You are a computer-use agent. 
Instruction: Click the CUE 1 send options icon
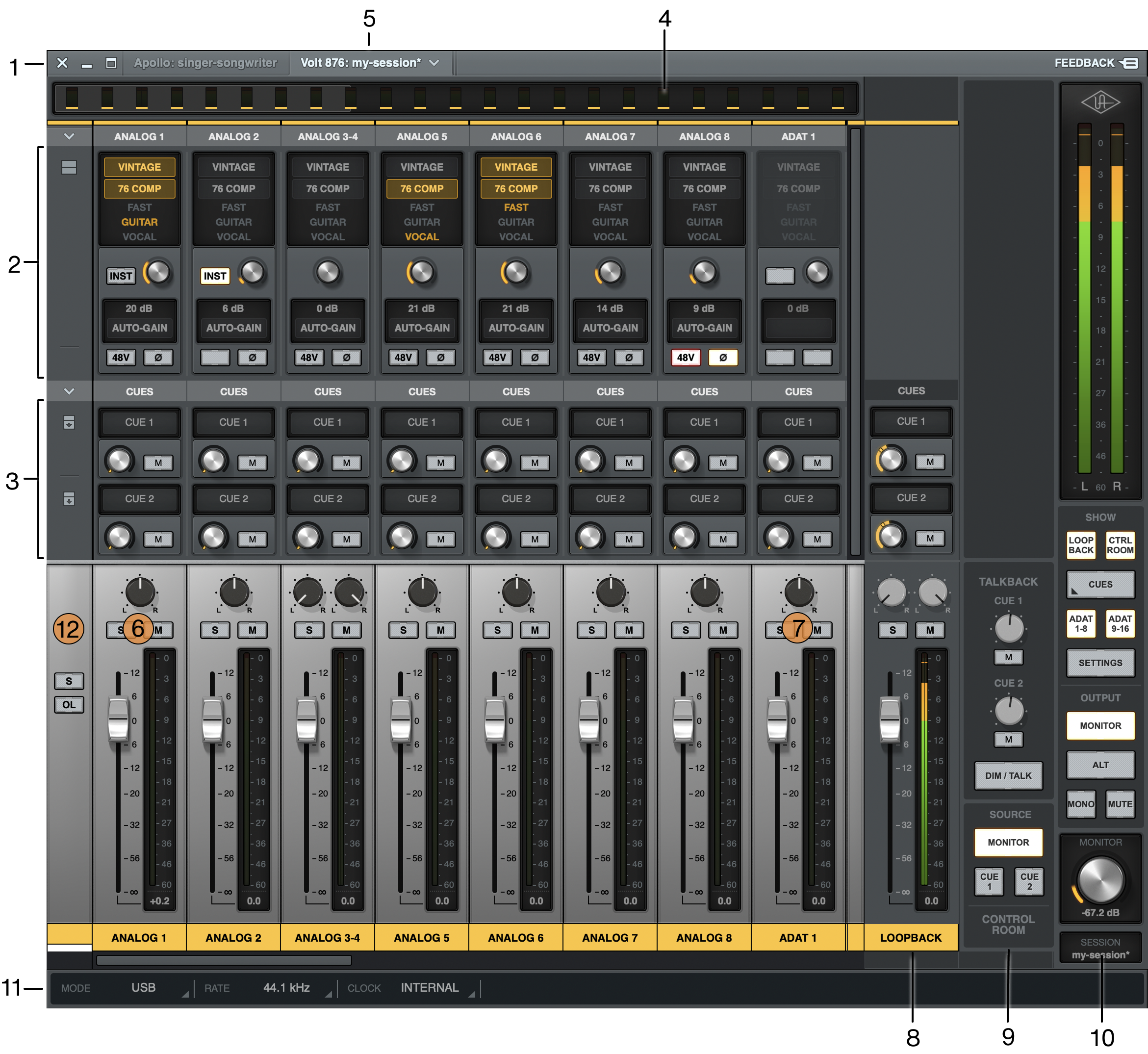click(69, 423)
